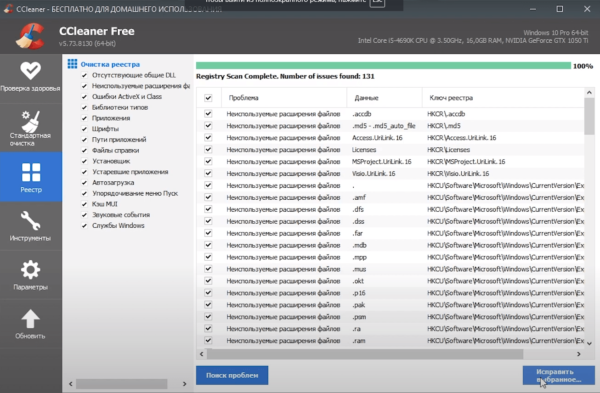This screenshot has width=600, height=393.
Task: Select the .mpp row
Action: tap(390, 257)
